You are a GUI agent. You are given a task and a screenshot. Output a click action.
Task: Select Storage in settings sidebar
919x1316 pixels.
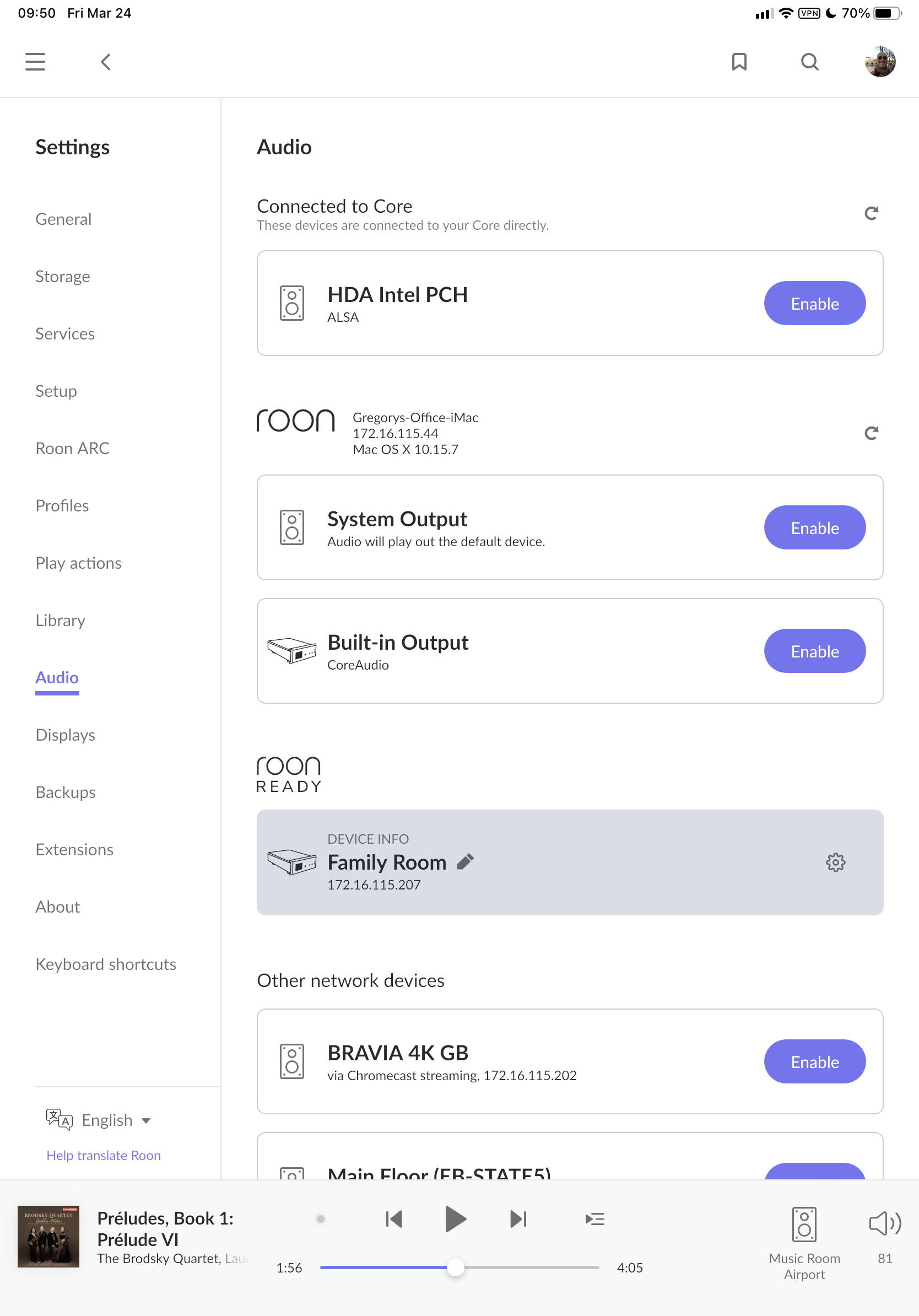coord(62,276)
